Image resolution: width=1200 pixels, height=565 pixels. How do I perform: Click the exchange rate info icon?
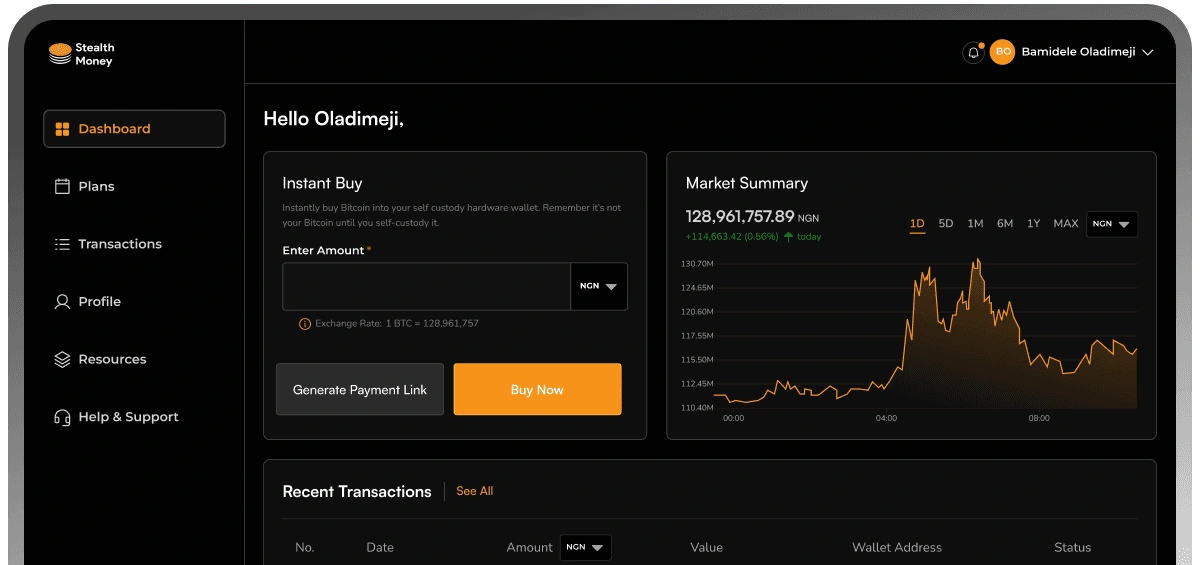pyautogui.click(x=305, y=324)
